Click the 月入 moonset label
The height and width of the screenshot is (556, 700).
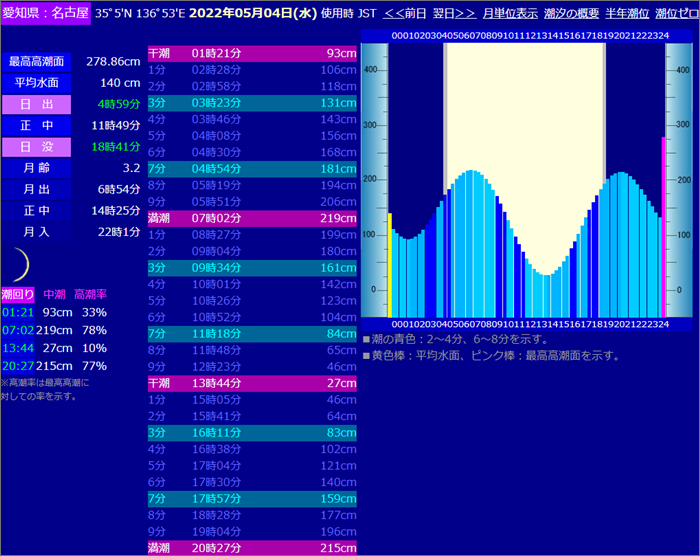[x=36, y=232]
